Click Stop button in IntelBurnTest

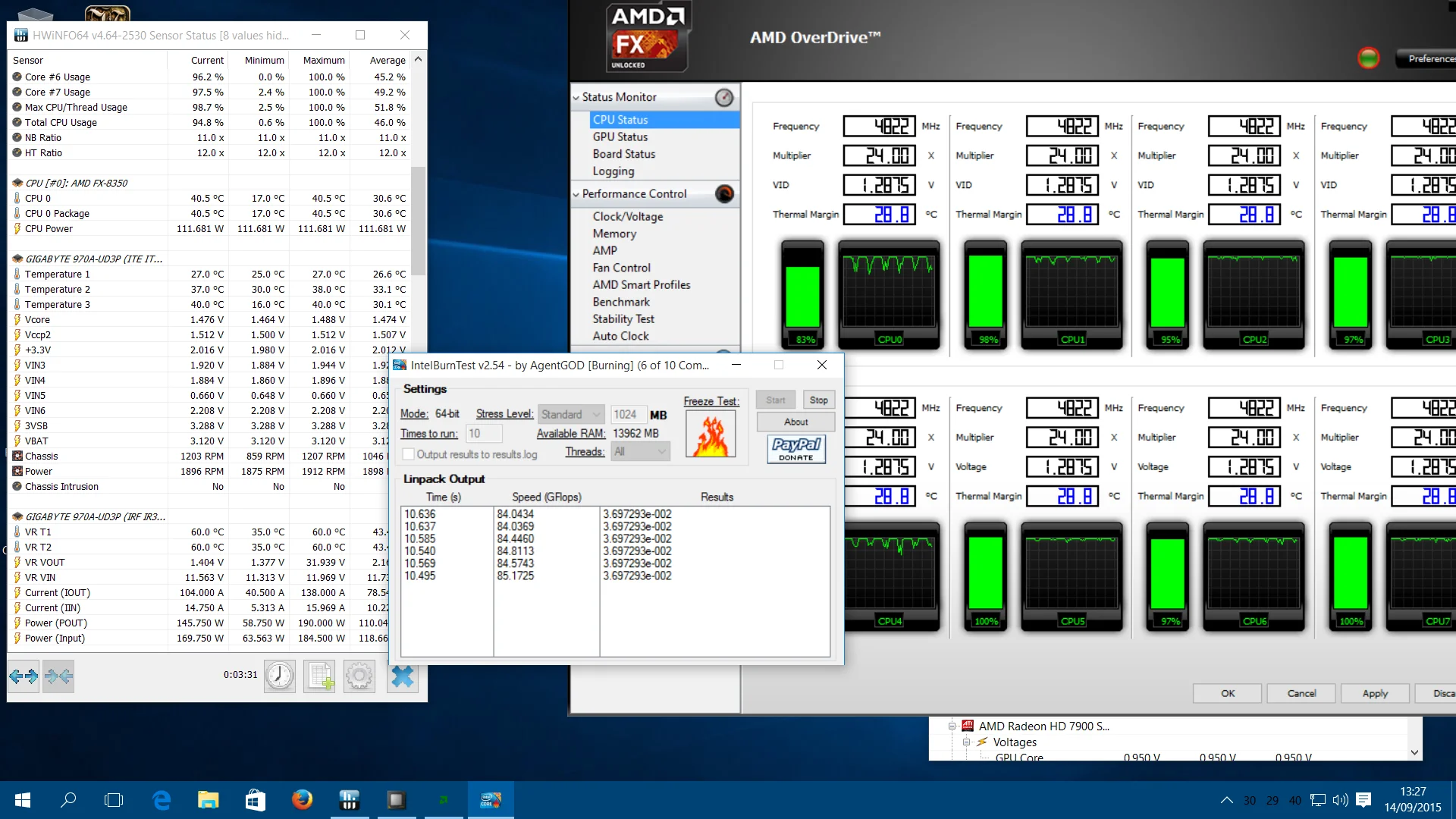(x=818, y=400)
